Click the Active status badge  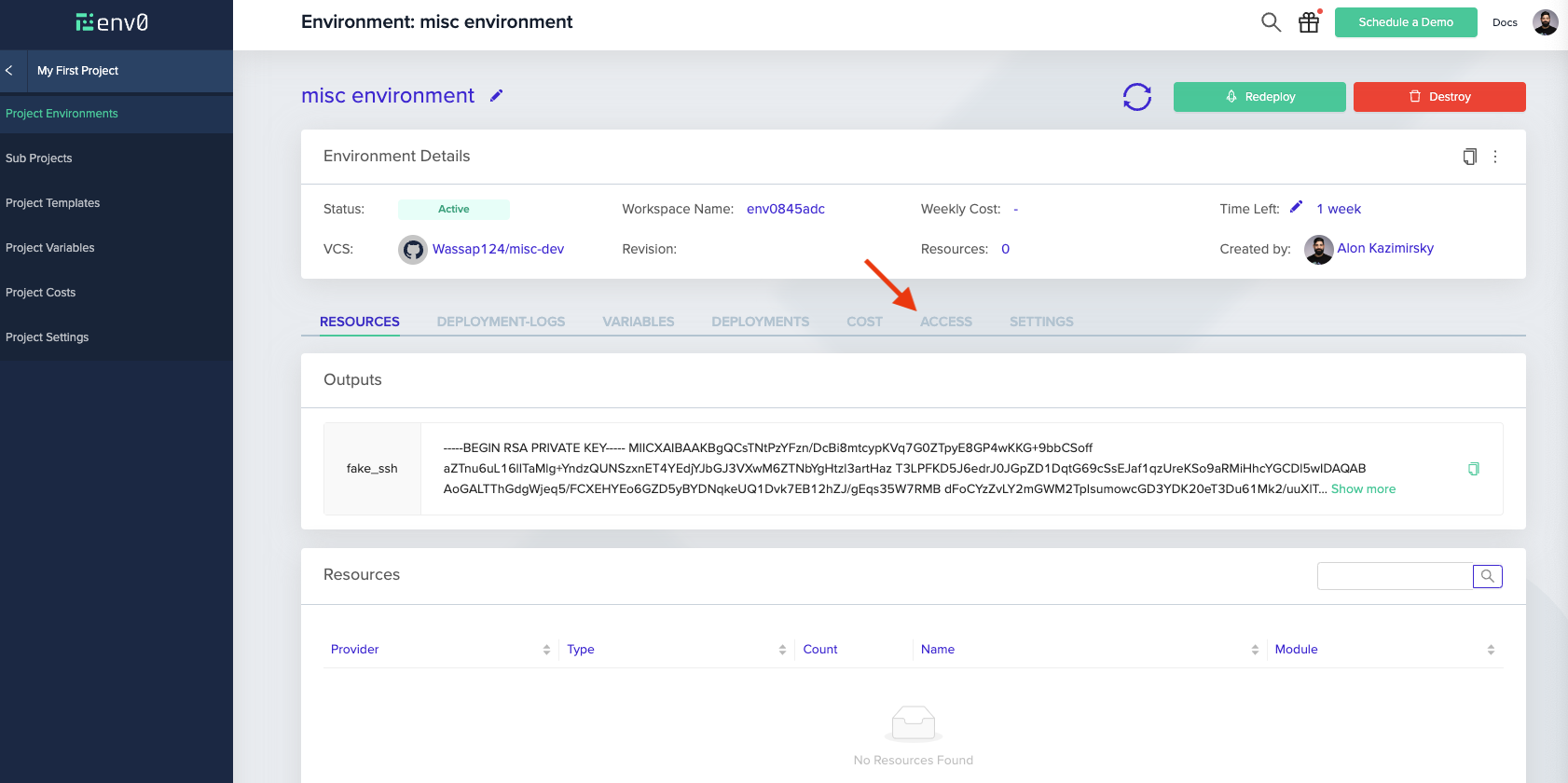click(454, 209)
